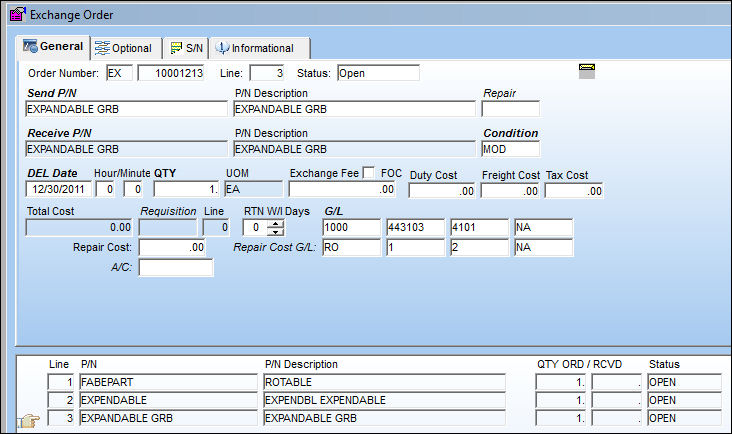Click OPEN status of FABEPART row
Image resolution: width=732 pixels, height=434 pixels.
pos(684,382)
